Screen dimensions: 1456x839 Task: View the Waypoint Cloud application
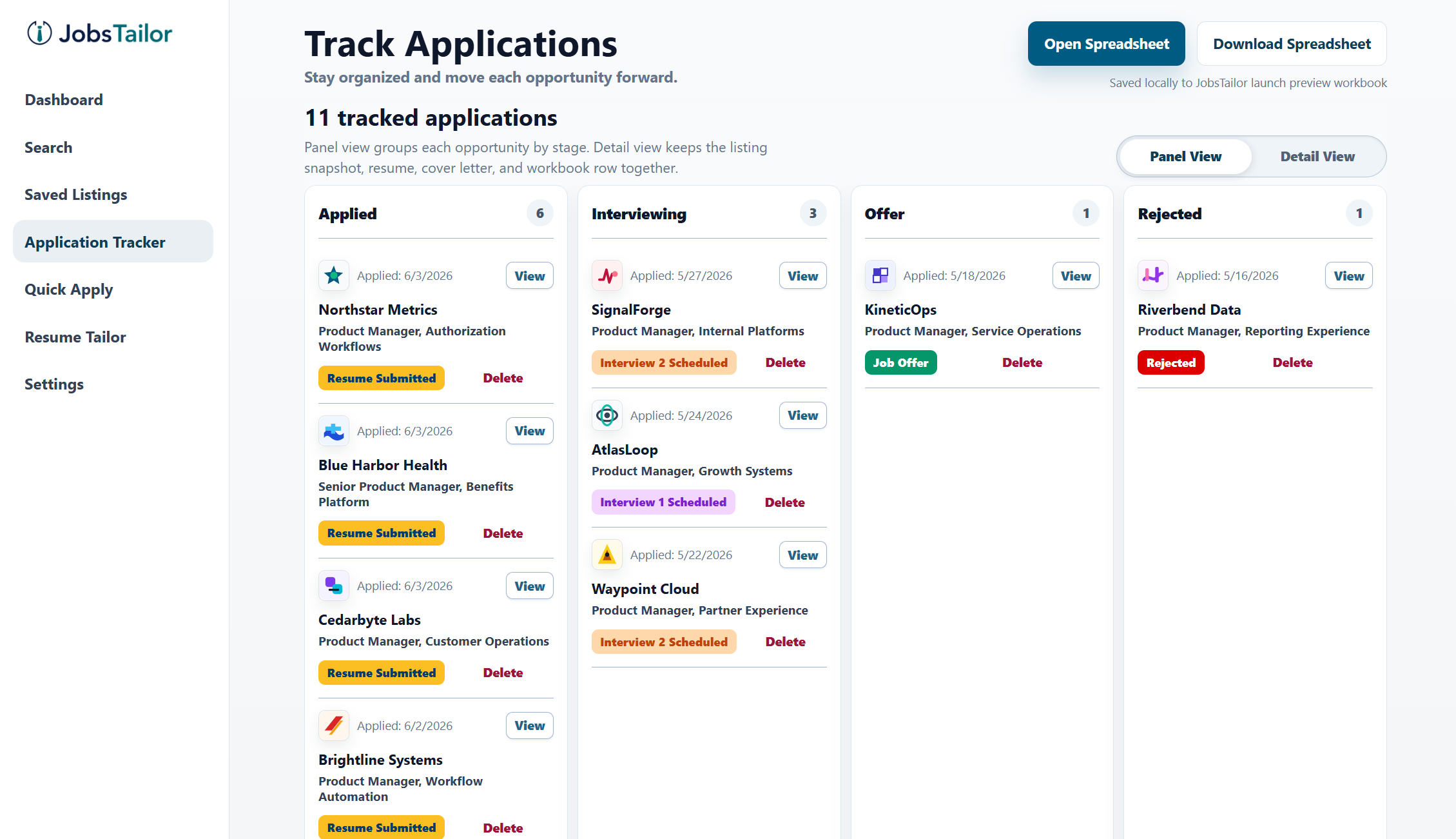[803, 555]
